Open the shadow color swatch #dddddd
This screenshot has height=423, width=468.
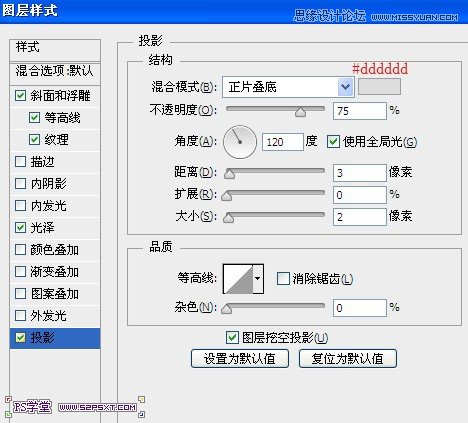tap(379, 87)
